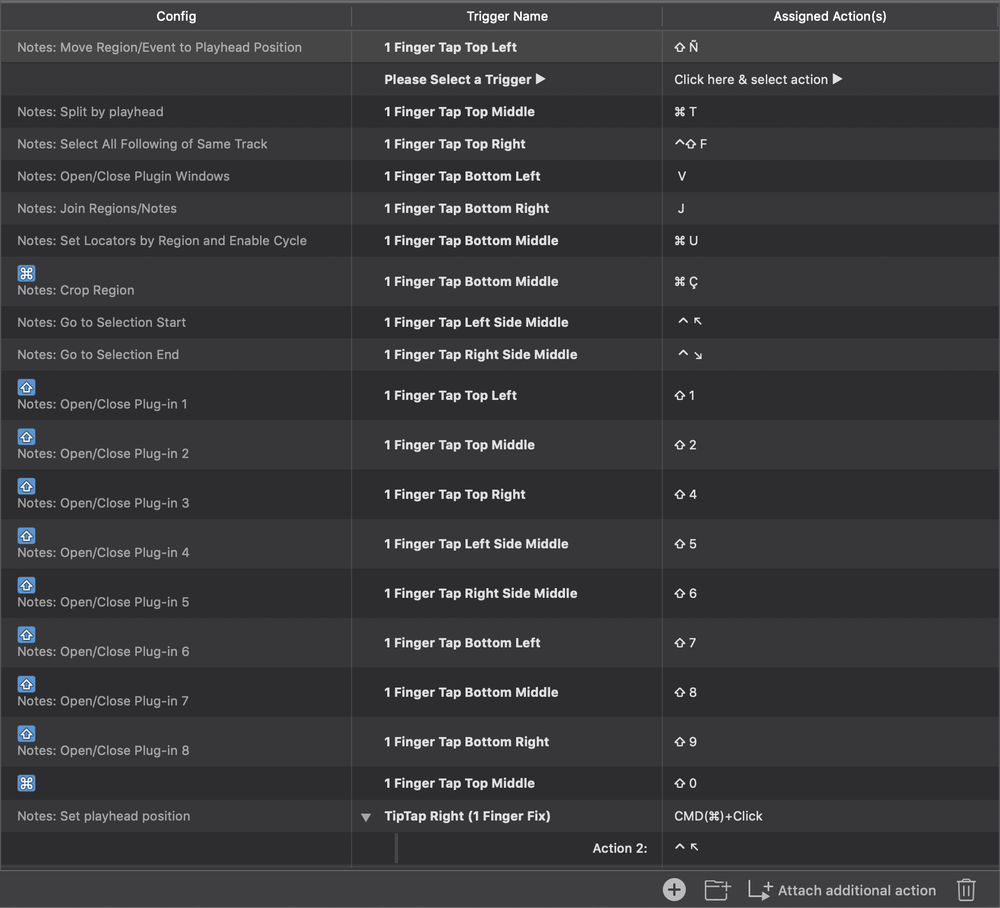1000x908 pixels.
Task: Collapse the TipTap Right (1 Finger Fix) disclosure triangle
Action: tap(365, 817)
